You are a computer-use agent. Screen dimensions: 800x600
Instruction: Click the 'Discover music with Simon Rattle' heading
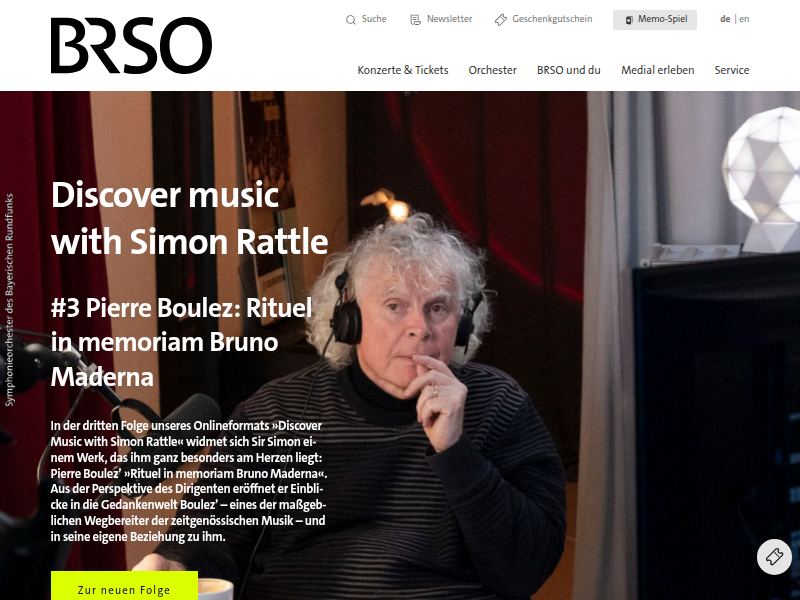click(x=189, y=218)
